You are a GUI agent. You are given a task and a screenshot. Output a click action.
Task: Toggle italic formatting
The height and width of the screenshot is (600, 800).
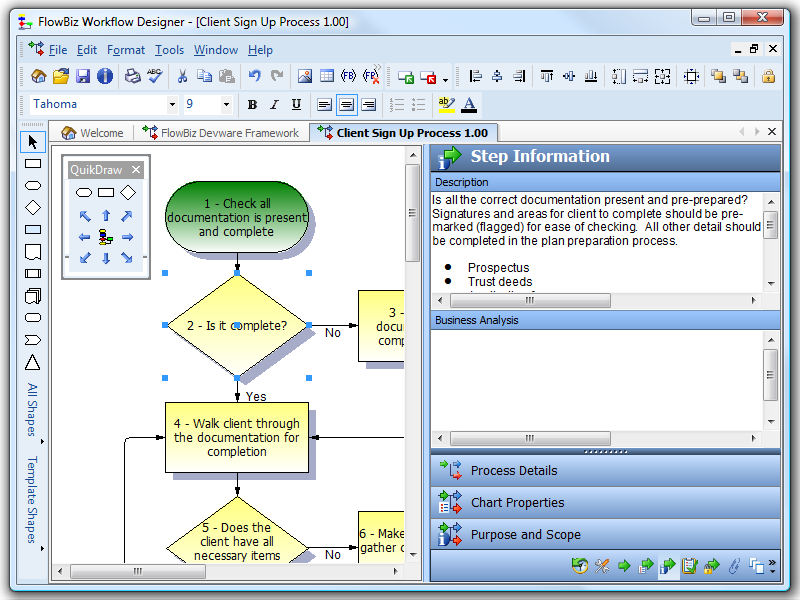coord(274,105)
